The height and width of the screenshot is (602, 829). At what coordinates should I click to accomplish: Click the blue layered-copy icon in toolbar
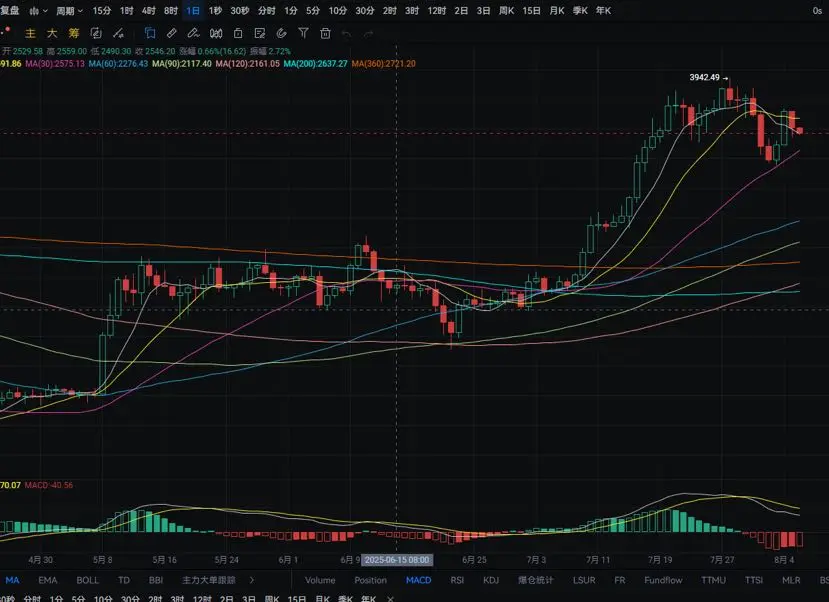[x=150, y=33]
